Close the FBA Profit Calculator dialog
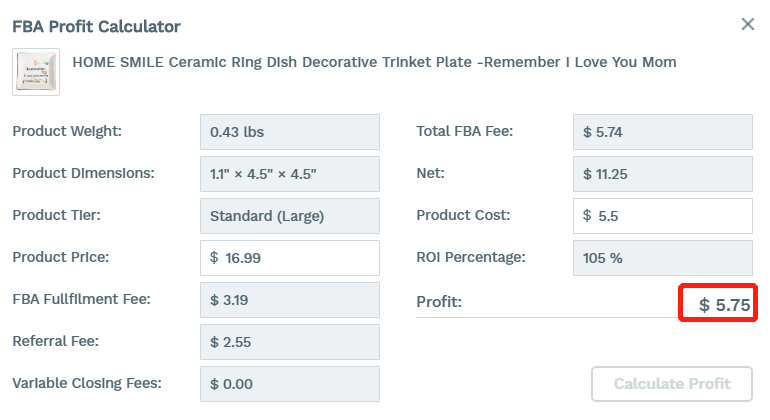The width and height of the screenshot is (770, 420). [747, 24]
